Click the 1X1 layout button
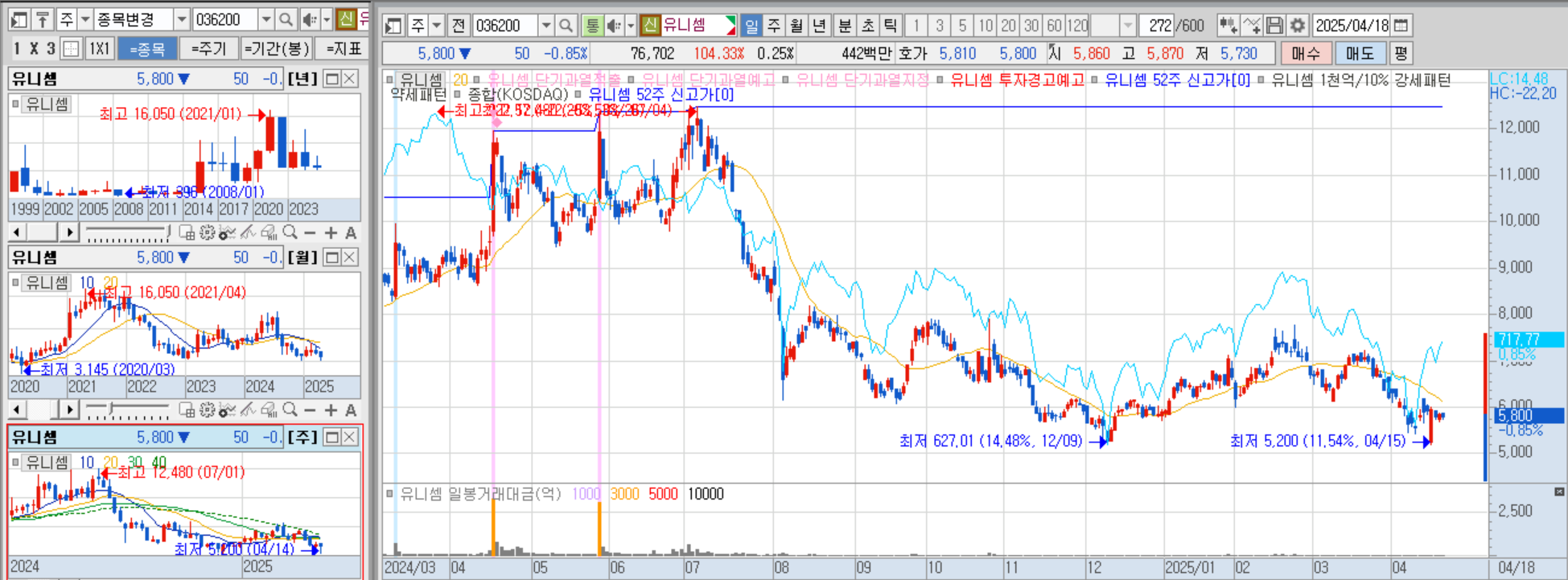The image size is (1568, 580). pos(99,48)
